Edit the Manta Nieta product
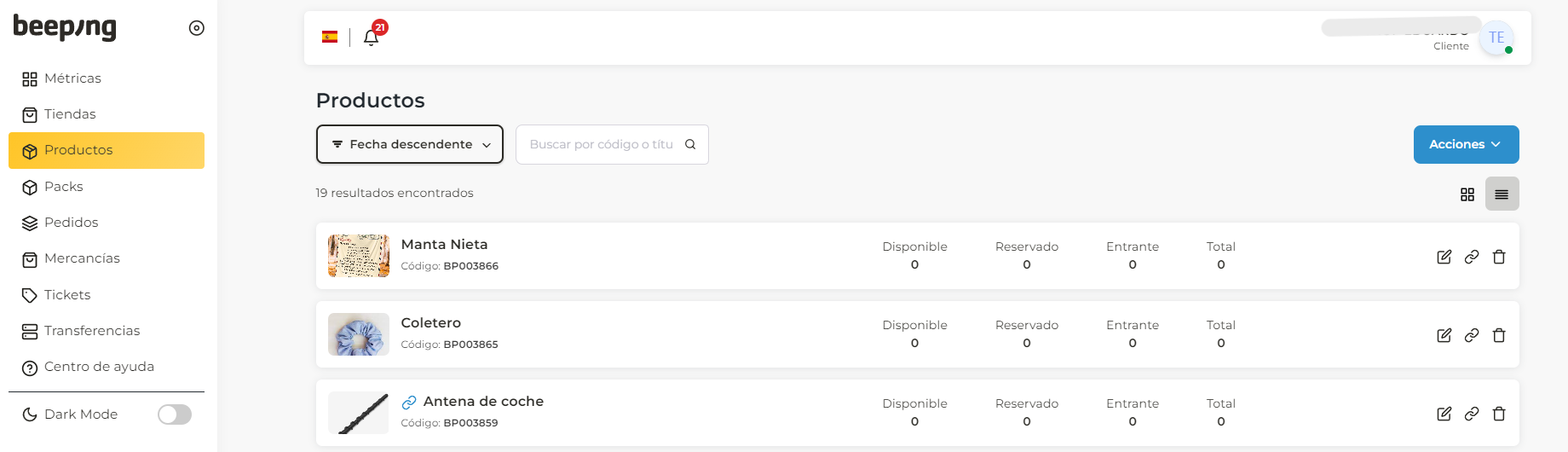The width and height of the screenshot is (1568, 452). tap(1444, 257)
